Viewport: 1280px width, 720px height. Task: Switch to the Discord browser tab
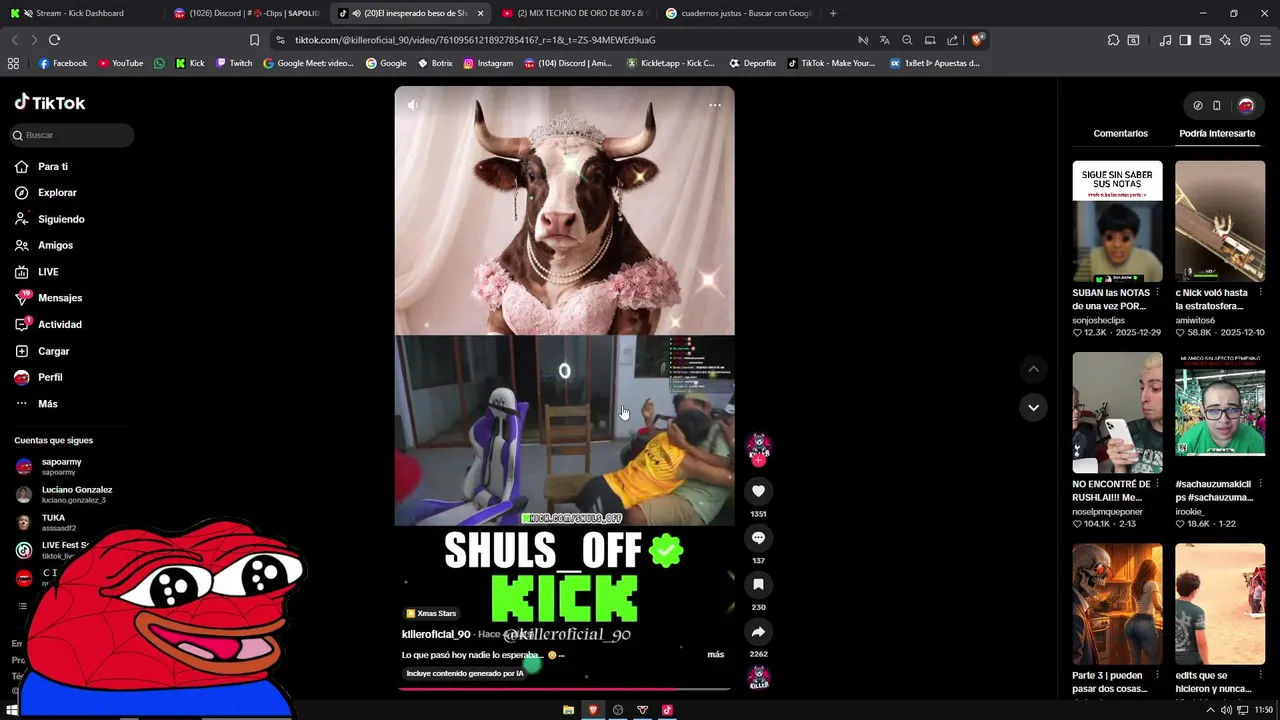pyautogui.click(x=246, y=13)
